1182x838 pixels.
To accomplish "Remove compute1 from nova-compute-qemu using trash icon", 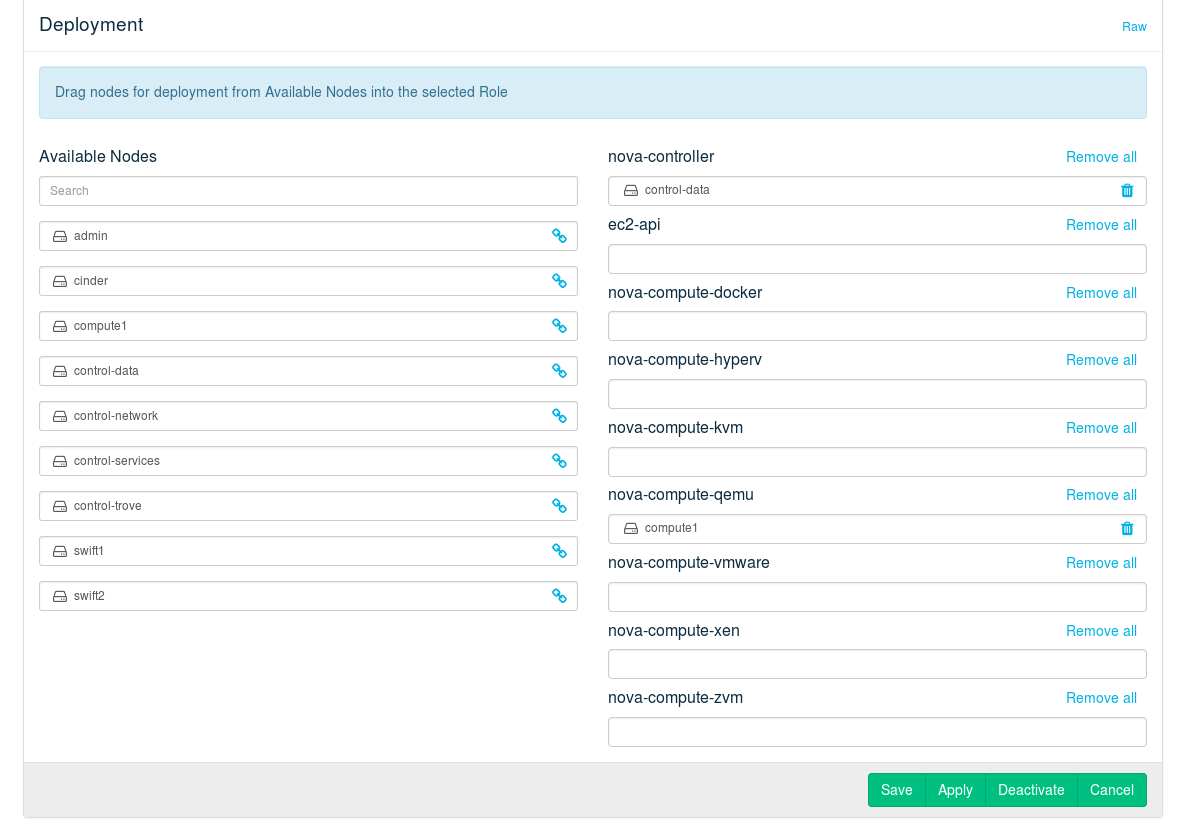I will [x=1127, y=529].
